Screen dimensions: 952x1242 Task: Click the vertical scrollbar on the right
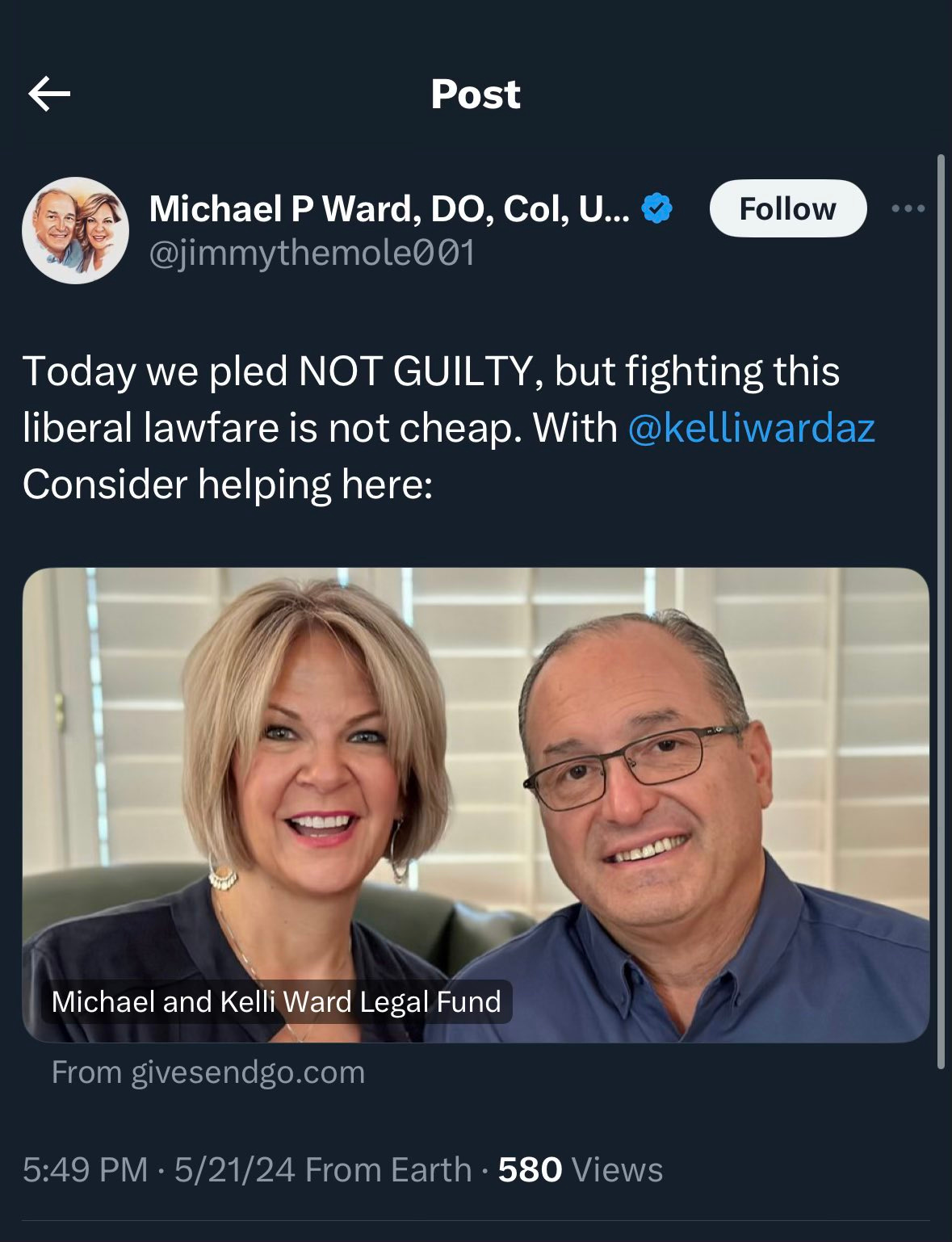tap(940, 611)
